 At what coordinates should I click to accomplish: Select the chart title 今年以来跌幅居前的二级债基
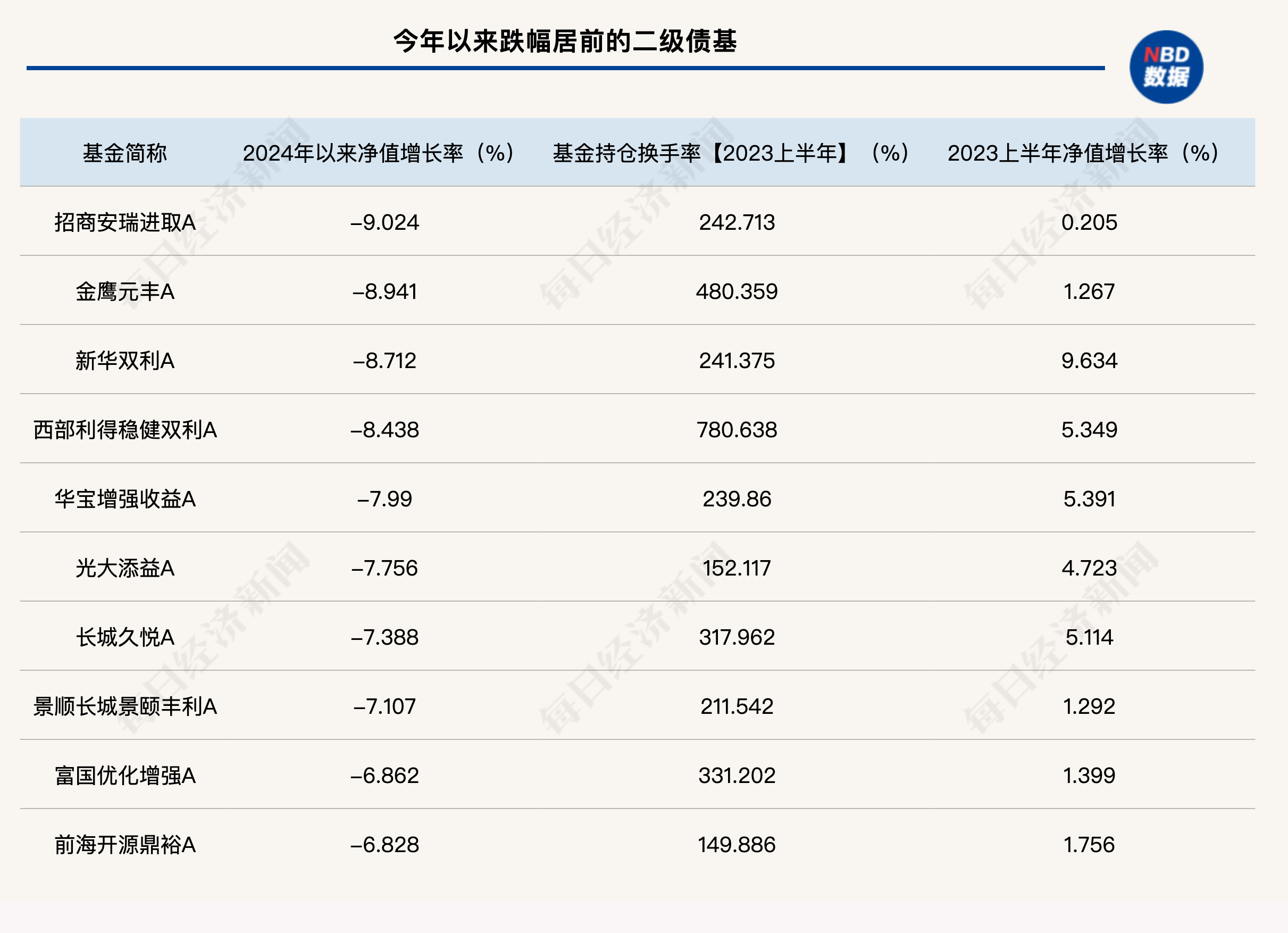coord(565,41)
